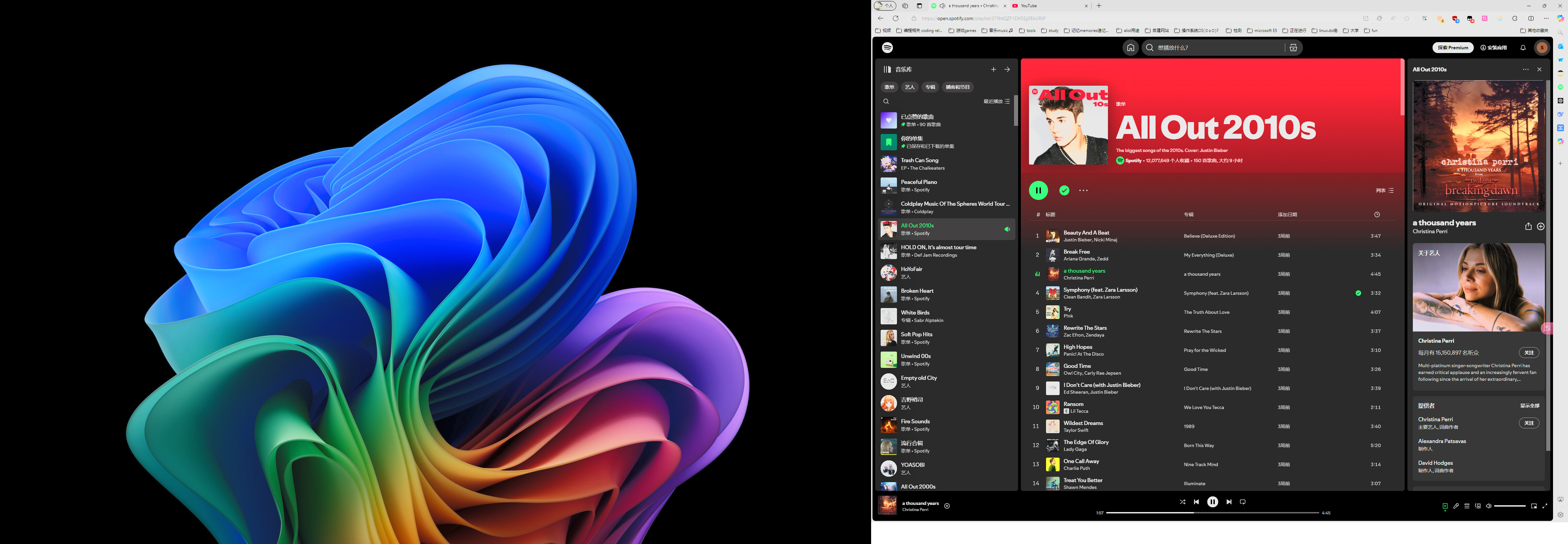The height and width of the screenshot is (544, 1568).
Task: Toggle the Now Playing view button
Action: [x=1445, y=506]
